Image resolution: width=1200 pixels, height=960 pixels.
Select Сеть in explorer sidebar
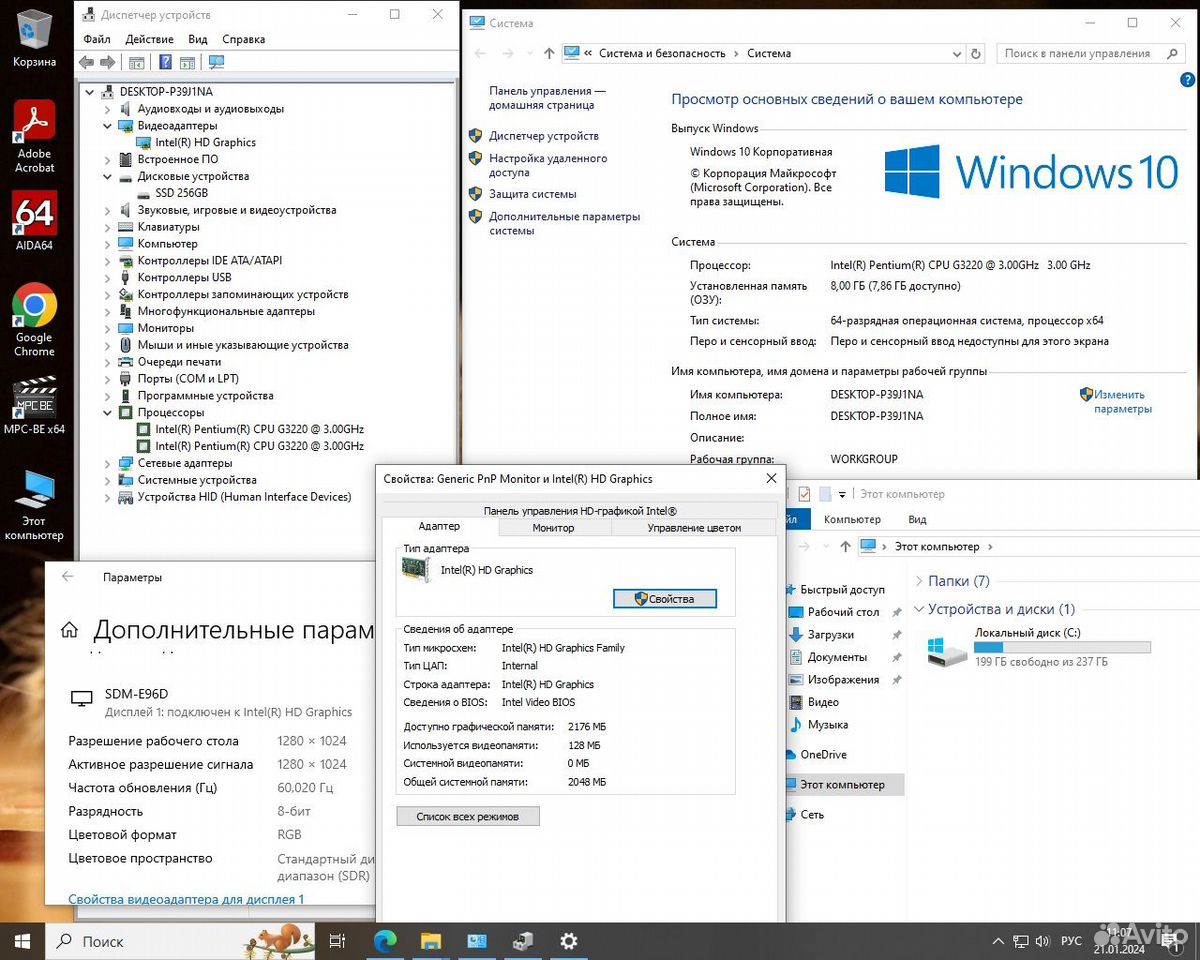(812, 815)
